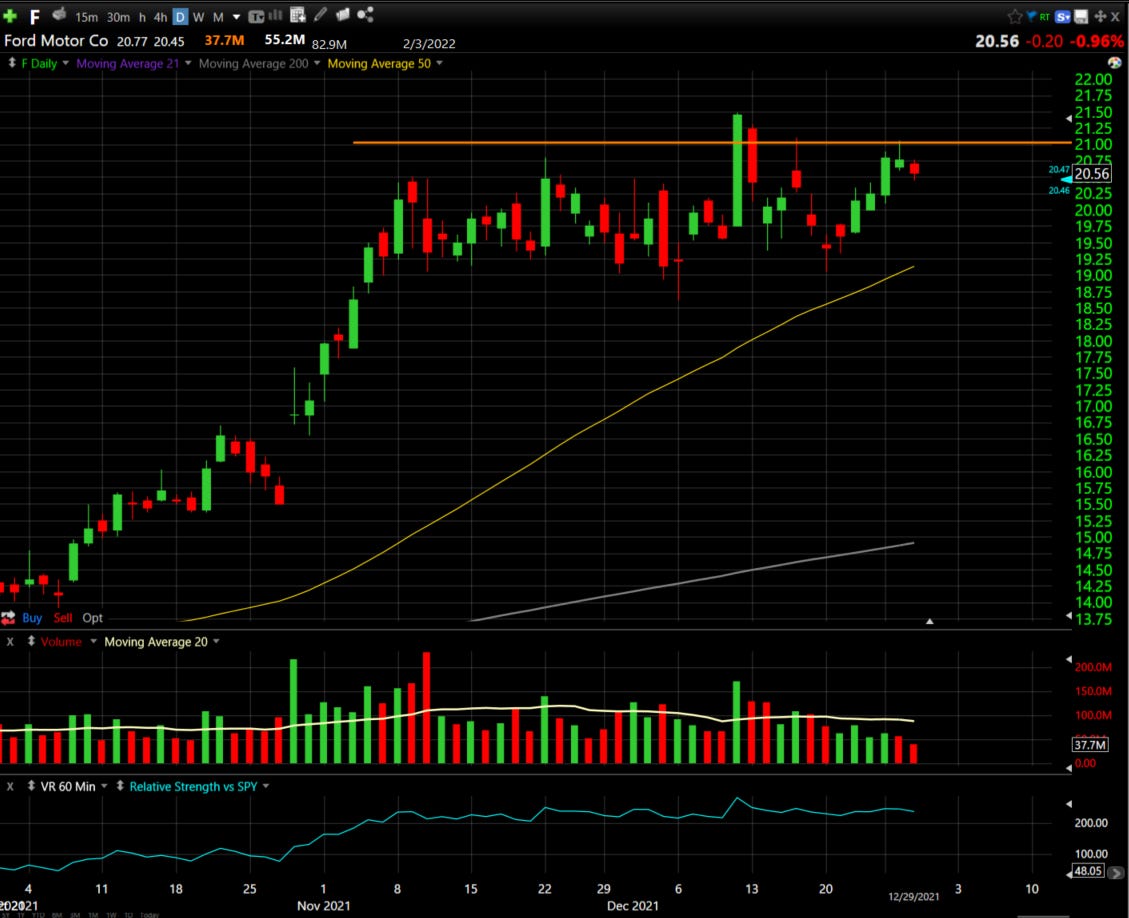Viewport: 1129px width, 918px height.
Task: Click the top price-axis scale arrow near 21.50
Action: pos(1069,117)
